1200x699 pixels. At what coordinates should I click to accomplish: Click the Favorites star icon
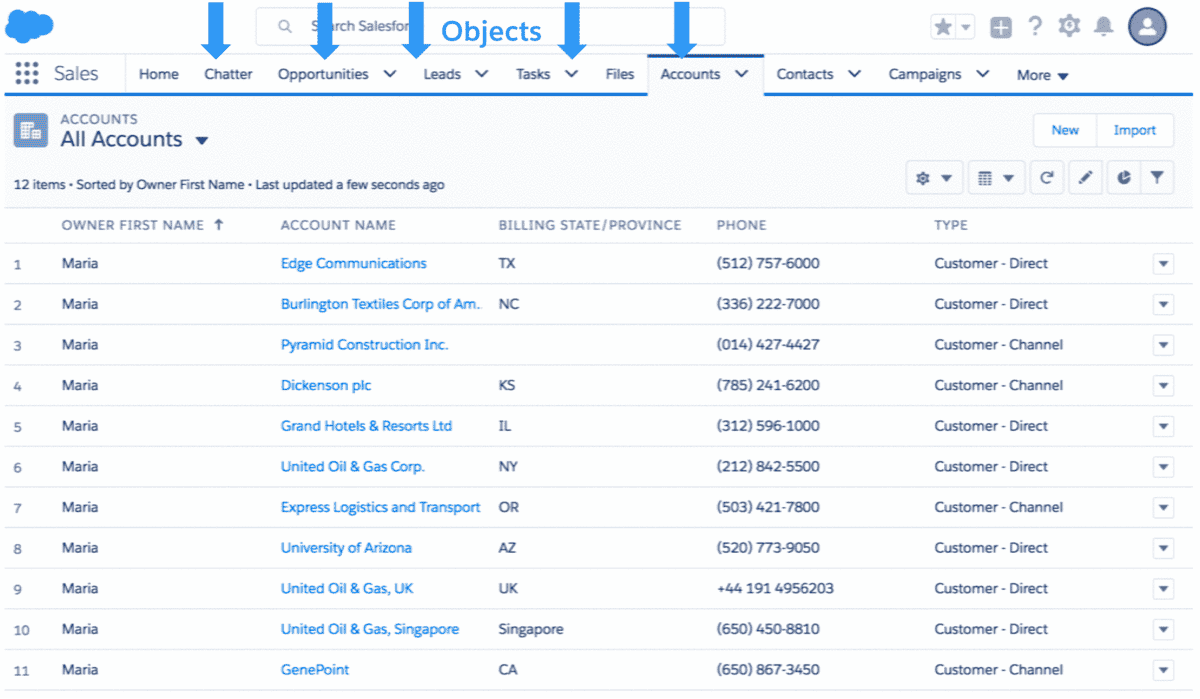tap(943, 28)
